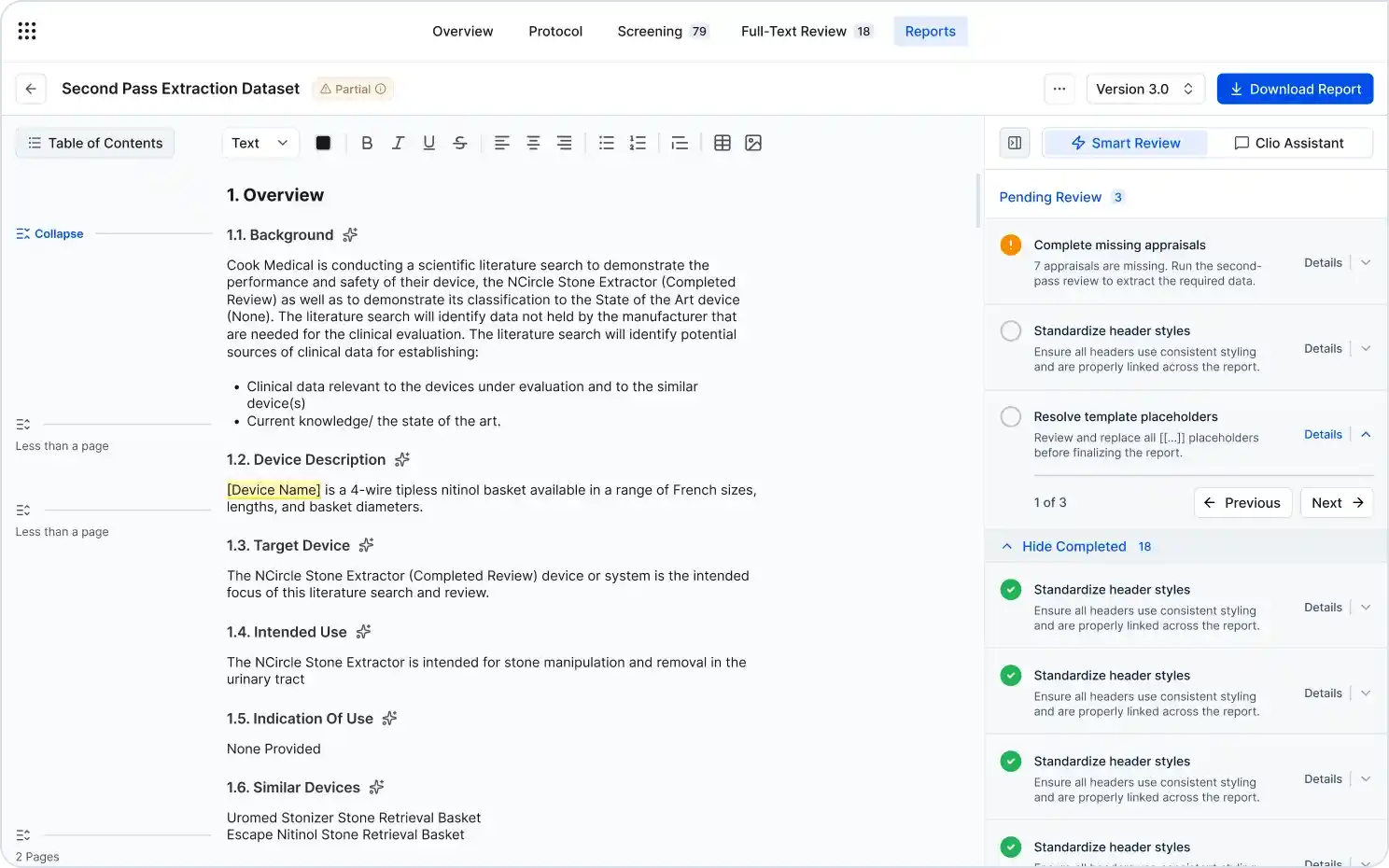Click the 'Current knowledge/ the state of the art.' bullet
This screenshot has height=868, width=1389.
[373, 421]
